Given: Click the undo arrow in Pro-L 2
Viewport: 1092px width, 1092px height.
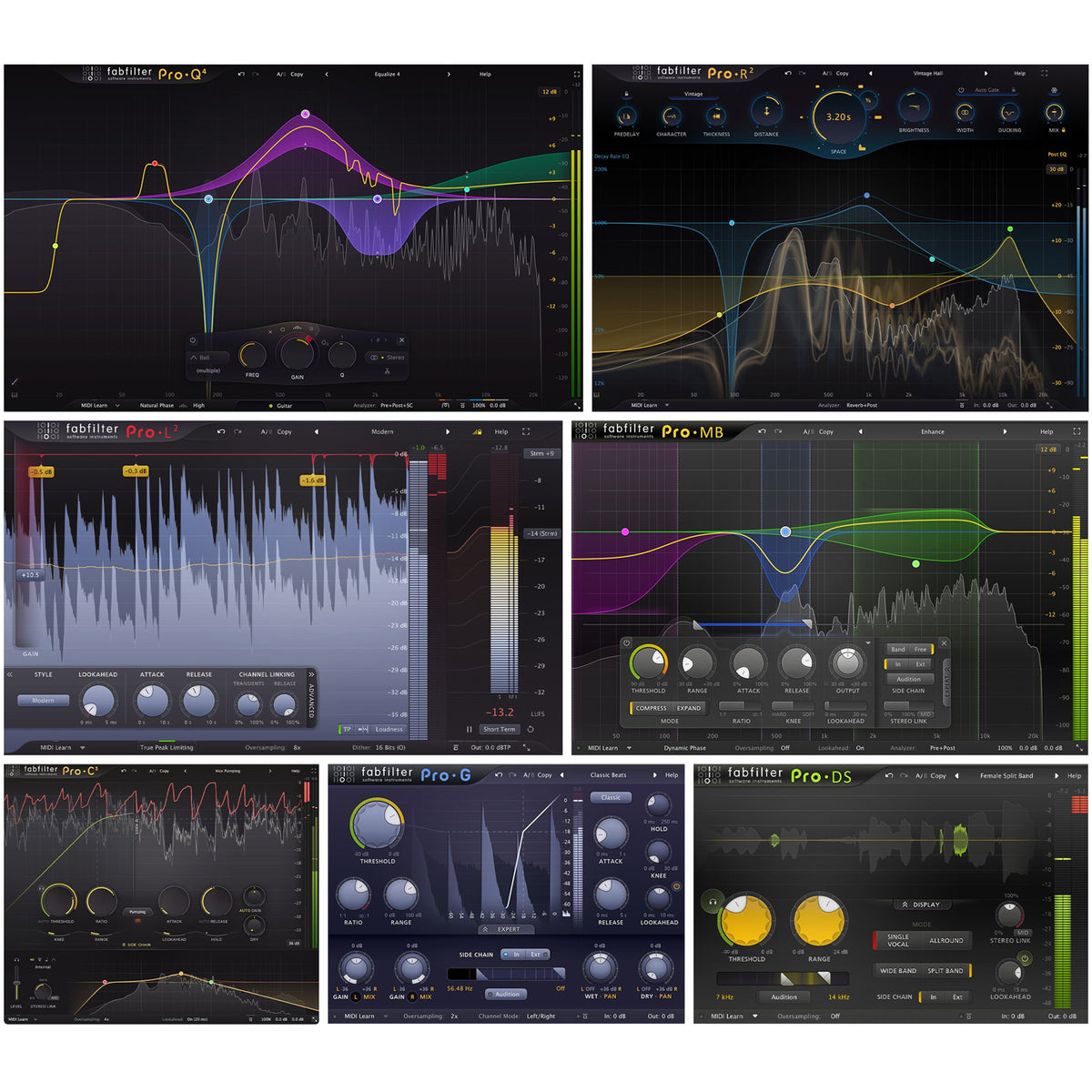Looking at the screenshot, I should click(x=221, y=431).
